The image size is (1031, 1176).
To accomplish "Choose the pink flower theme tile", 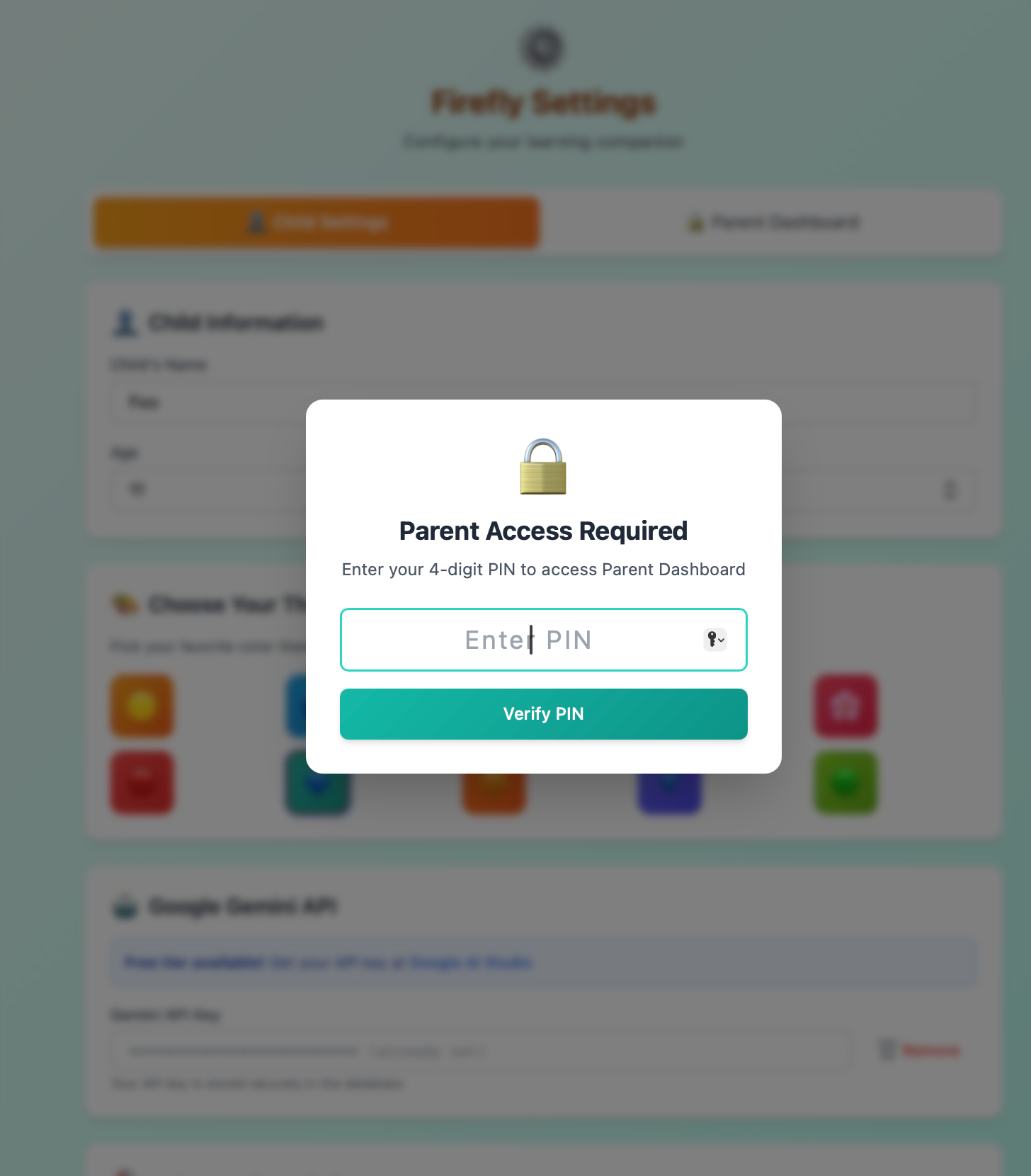I will point(845,706).
